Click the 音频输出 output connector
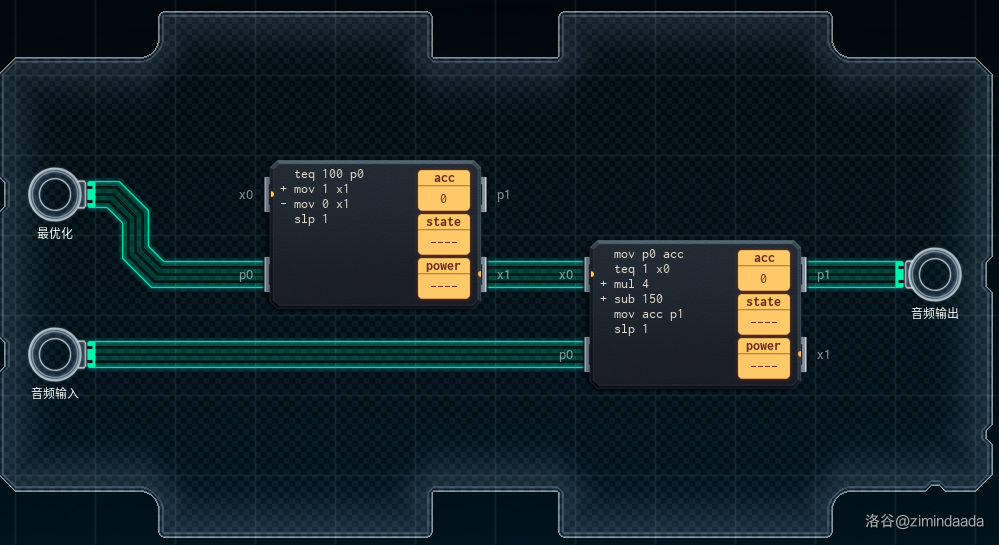 tap(935, 273)
